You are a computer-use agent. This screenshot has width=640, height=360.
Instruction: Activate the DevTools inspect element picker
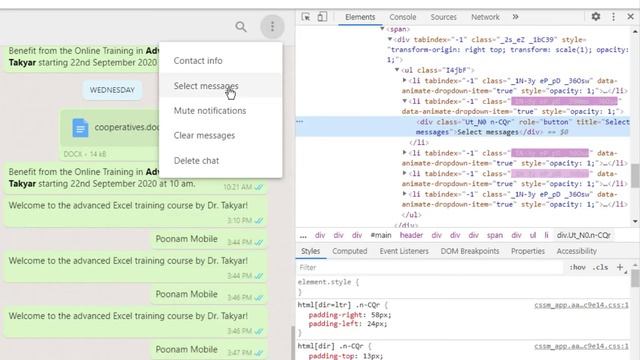point(306,17)
